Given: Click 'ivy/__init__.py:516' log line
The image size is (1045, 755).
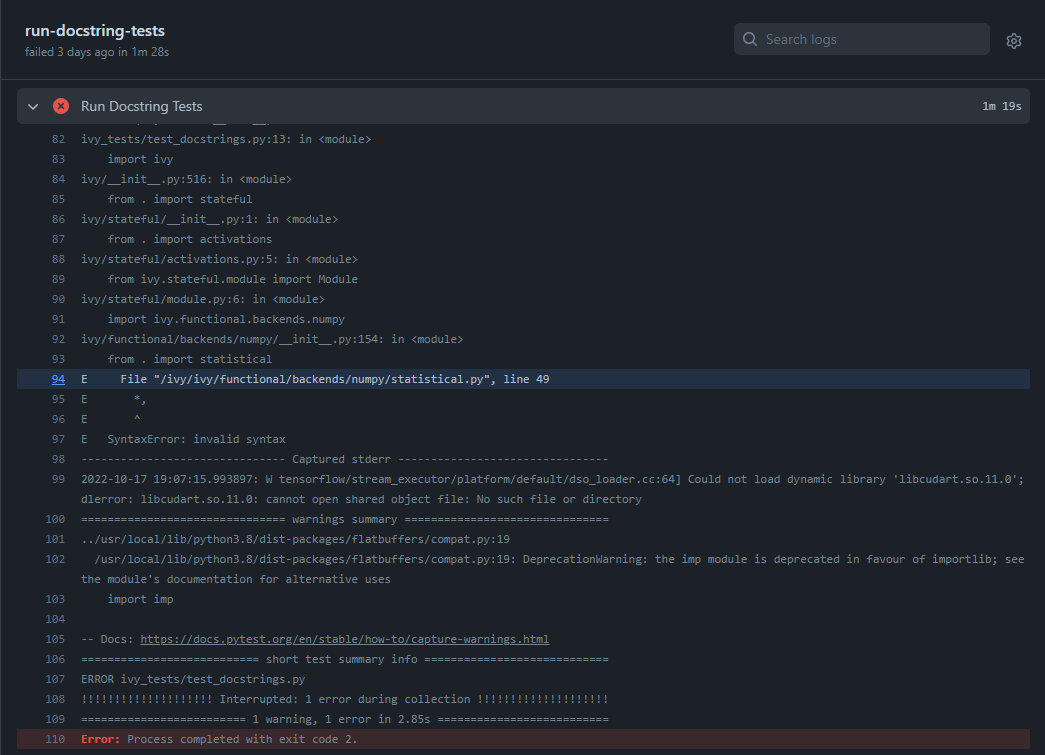Looking at the screenshot, I should pyautogui.click(x=186, y=179).
